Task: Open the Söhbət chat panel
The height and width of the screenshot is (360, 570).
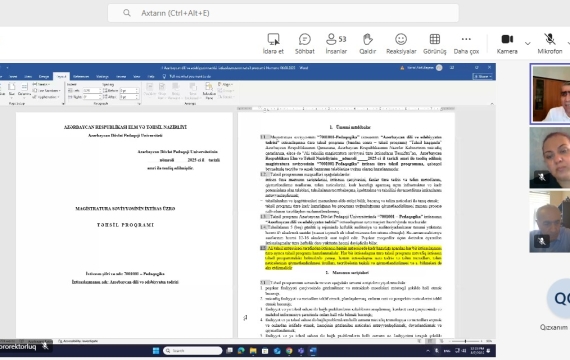Action: click(305, 44)
